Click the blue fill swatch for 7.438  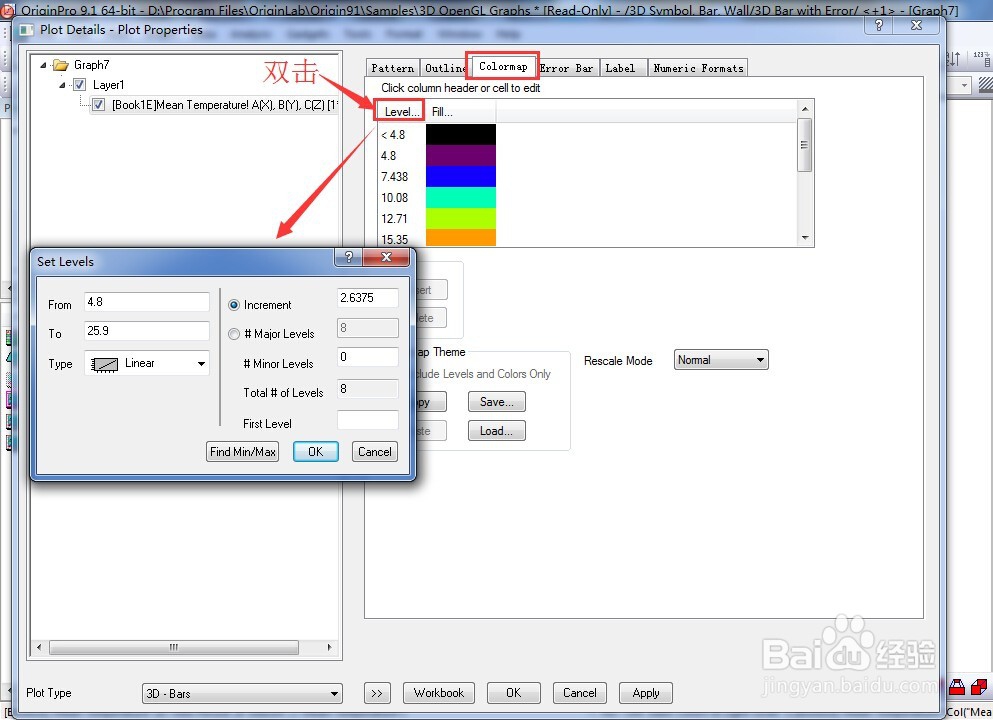coord(460,177)
